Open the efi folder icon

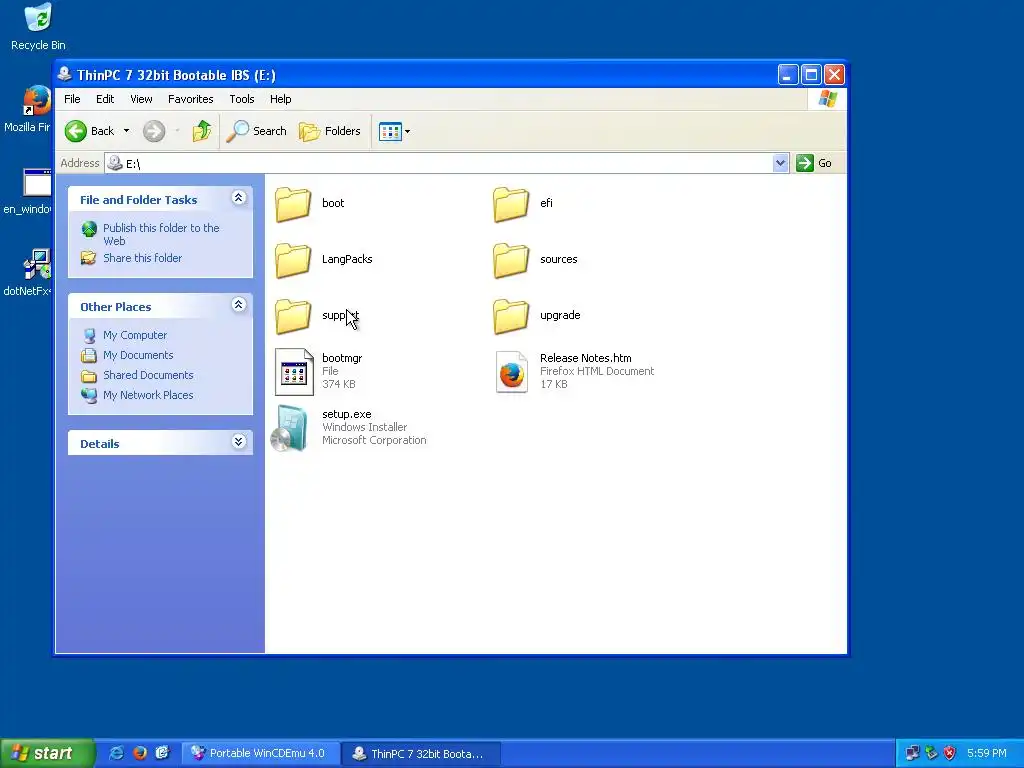click(511, 204)
